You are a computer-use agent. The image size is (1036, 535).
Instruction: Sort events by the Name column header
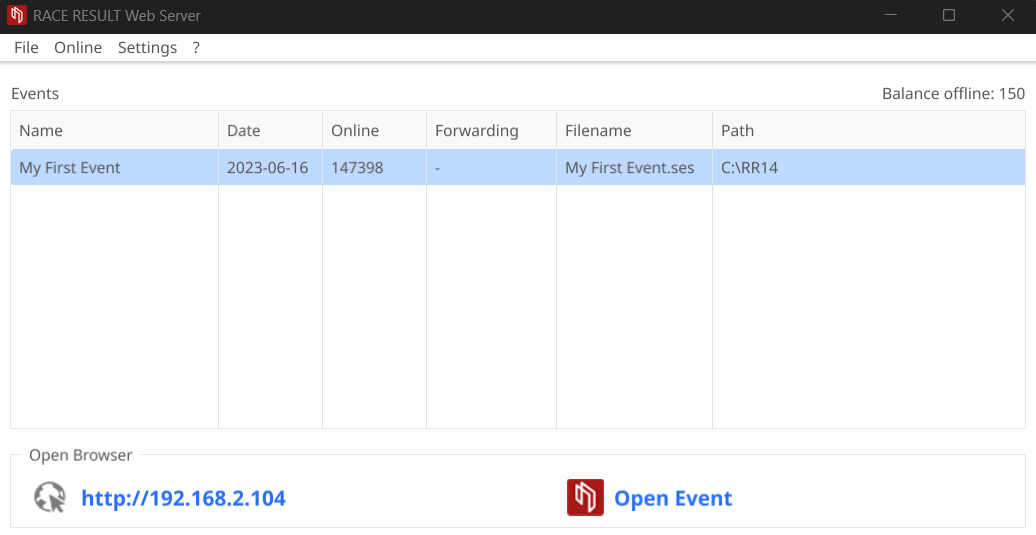pyautogui.click(x=41, y=131)
